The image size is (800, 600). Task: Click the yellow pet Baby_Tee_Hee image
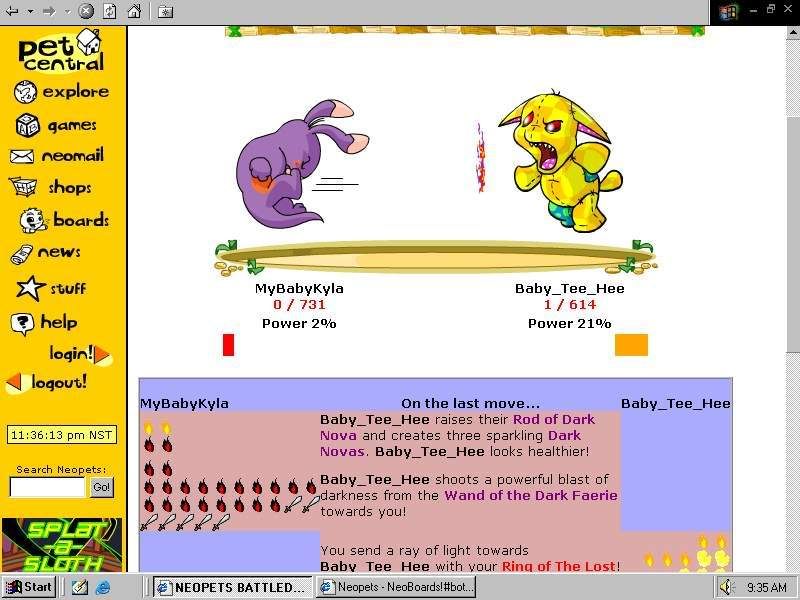pos(561,161)
